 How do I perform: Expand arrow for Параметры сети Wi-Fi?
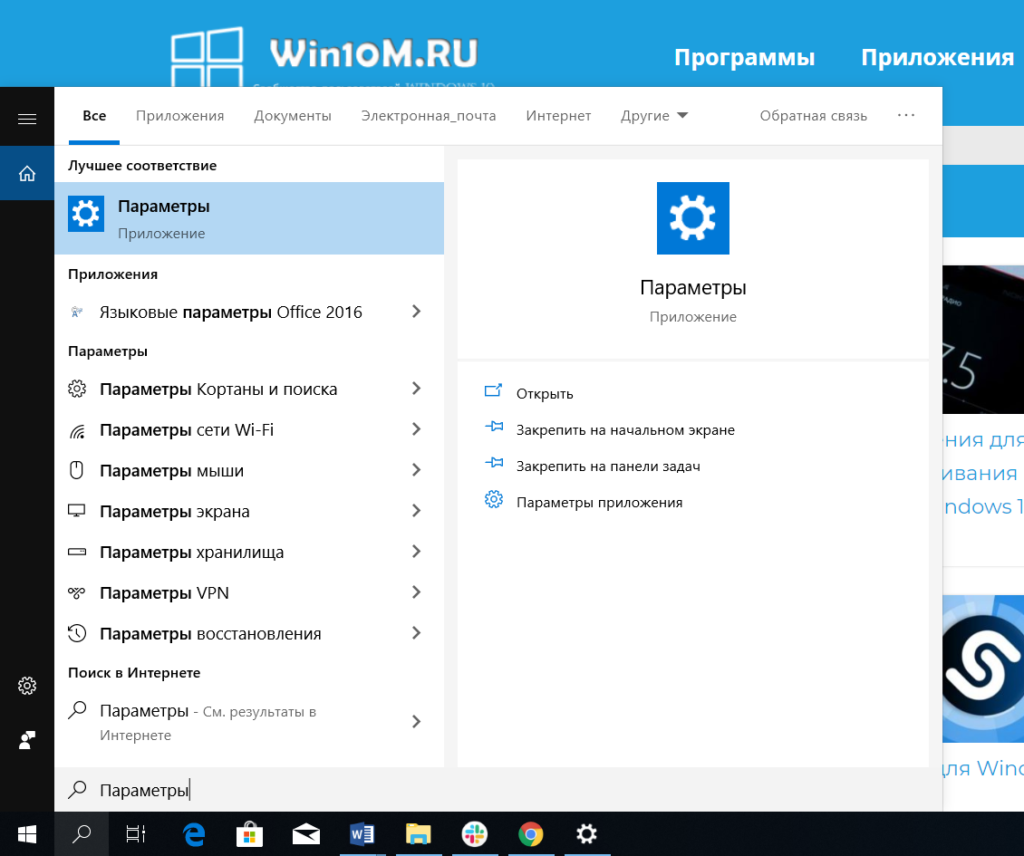point(416,430)
